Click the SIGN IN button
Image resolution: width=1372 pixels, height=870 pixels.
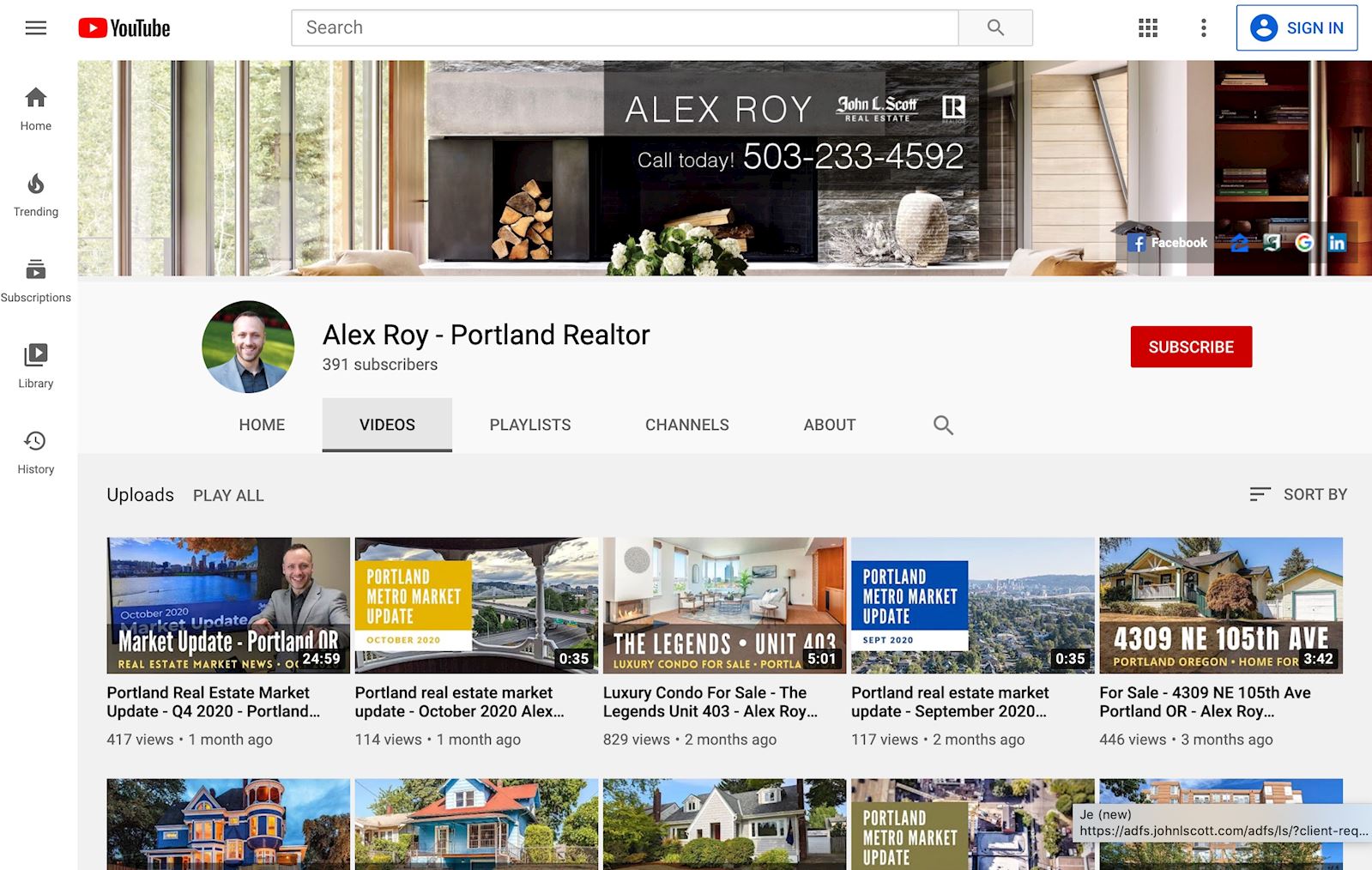[1296, 28]
